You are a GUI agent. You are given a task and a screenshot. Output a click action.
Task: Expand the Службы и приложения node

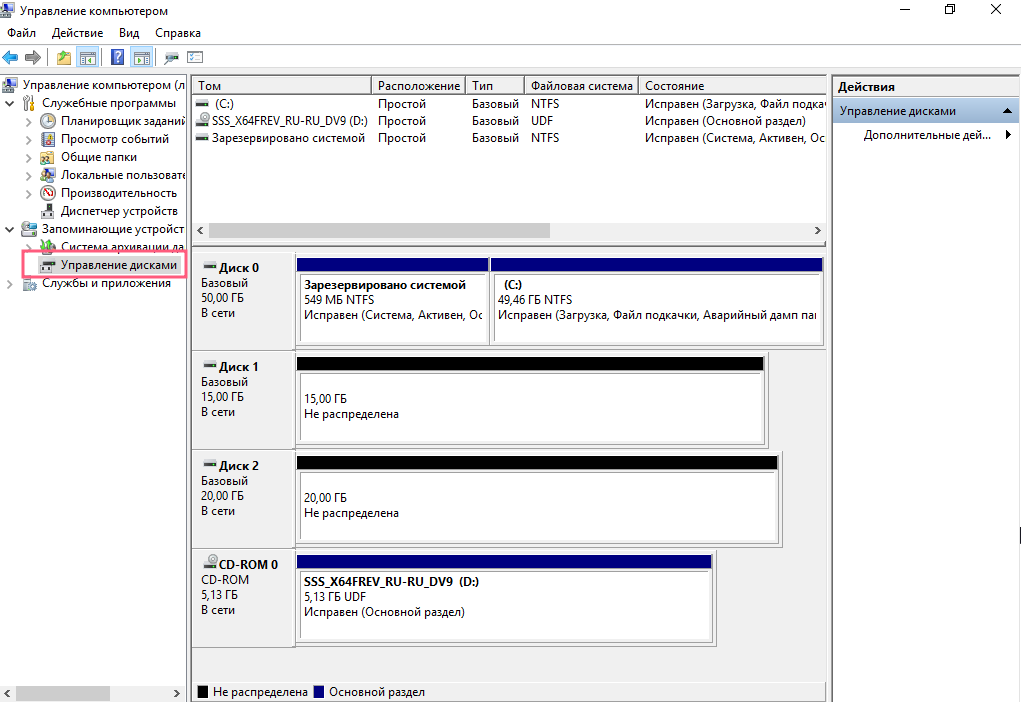(x=10, y=283)
